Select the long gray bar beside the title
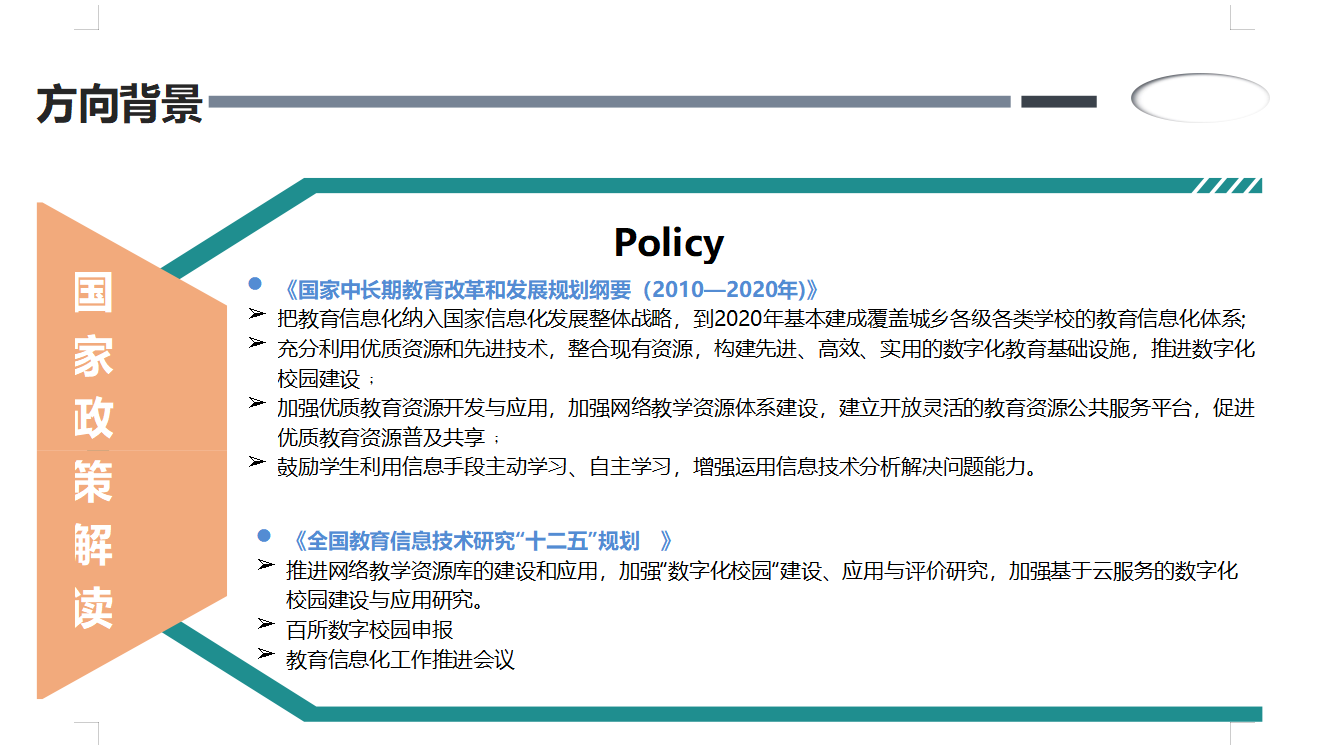Image resolution: width=1328 pixels, height=745 pixels. pyautogui.click(x=610, y=101)
